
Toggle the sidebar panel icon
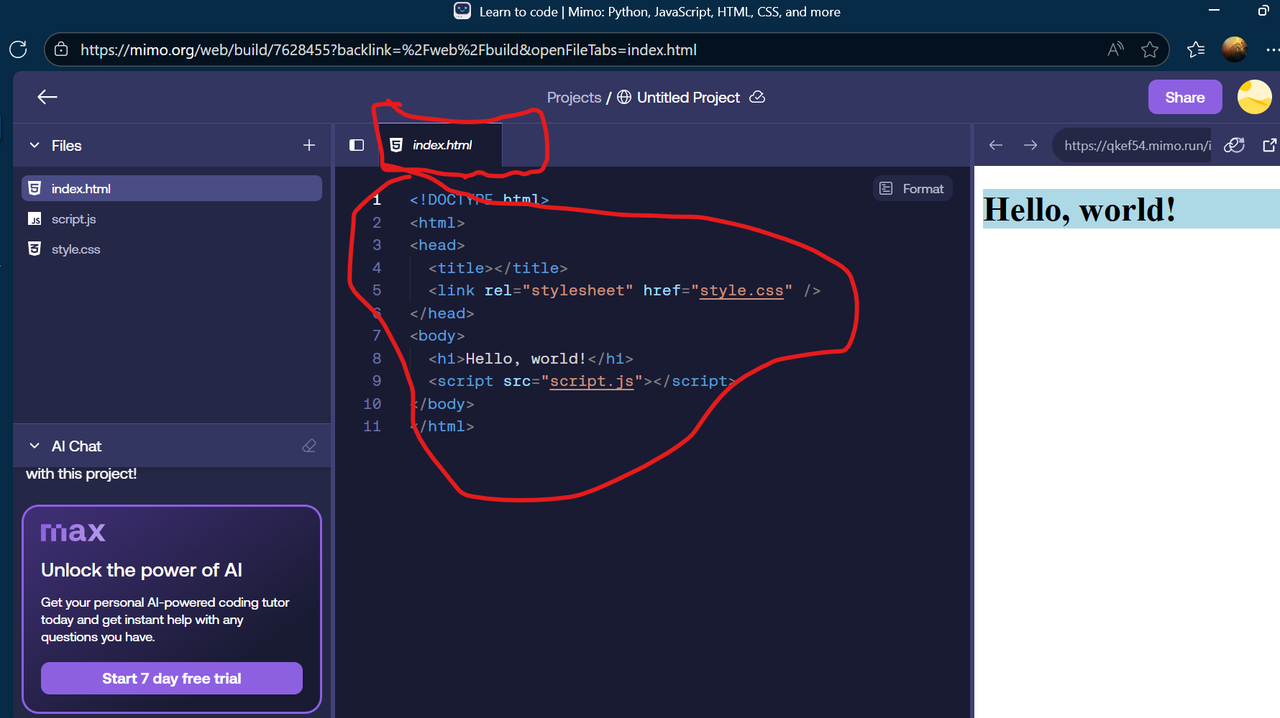click(356, 145)
